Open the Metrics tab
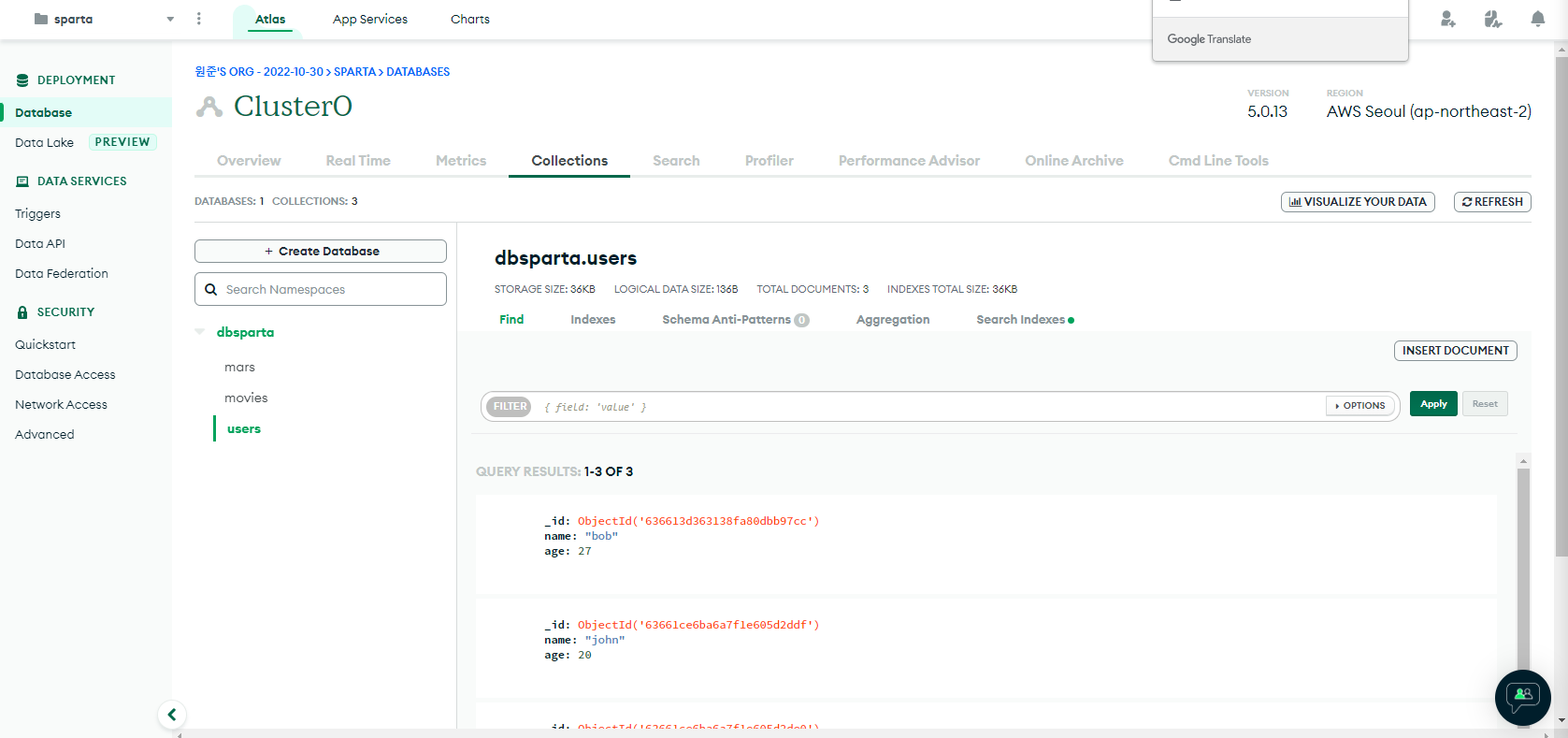1568x738 pixels. [x=461, y=161]
